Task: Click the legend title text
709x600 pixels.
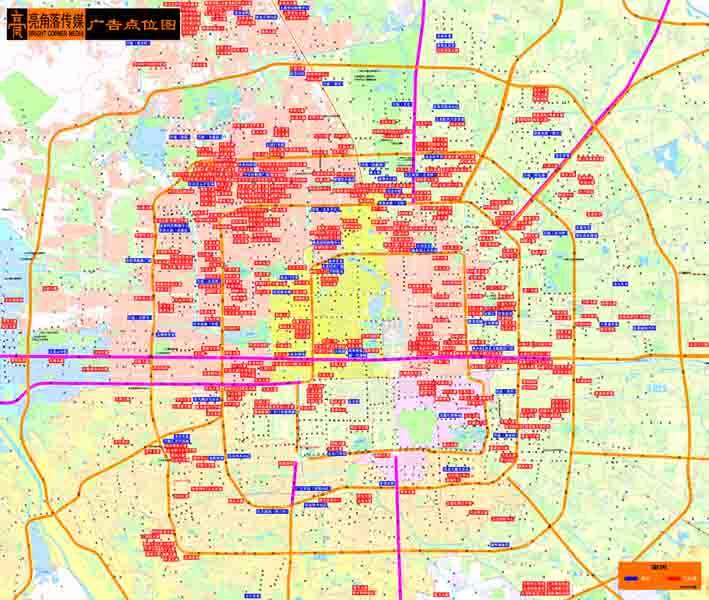Action: [x=657, y=566]
